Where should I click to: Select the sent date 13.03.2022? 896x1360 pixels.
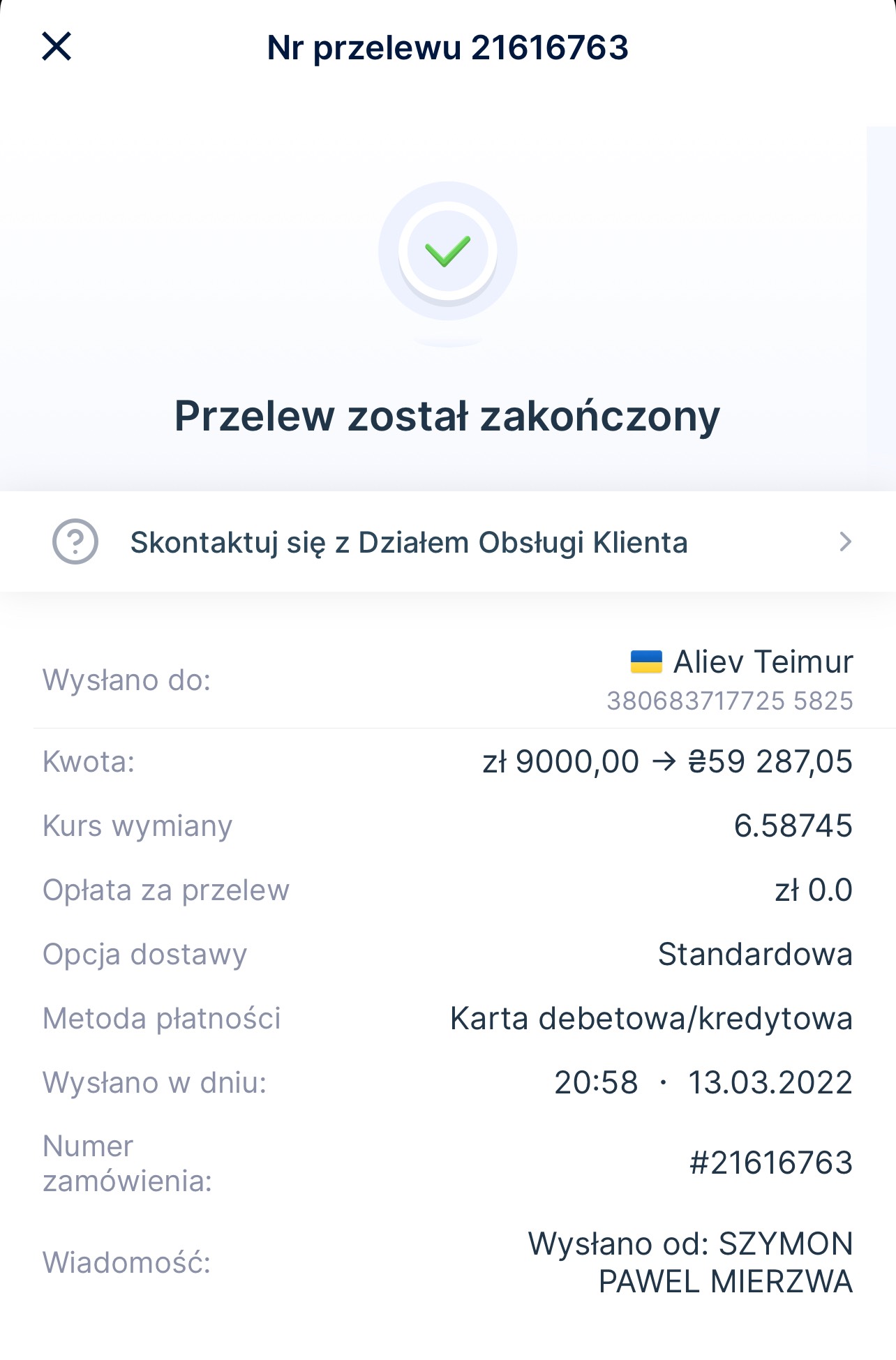click(770, 1082)
